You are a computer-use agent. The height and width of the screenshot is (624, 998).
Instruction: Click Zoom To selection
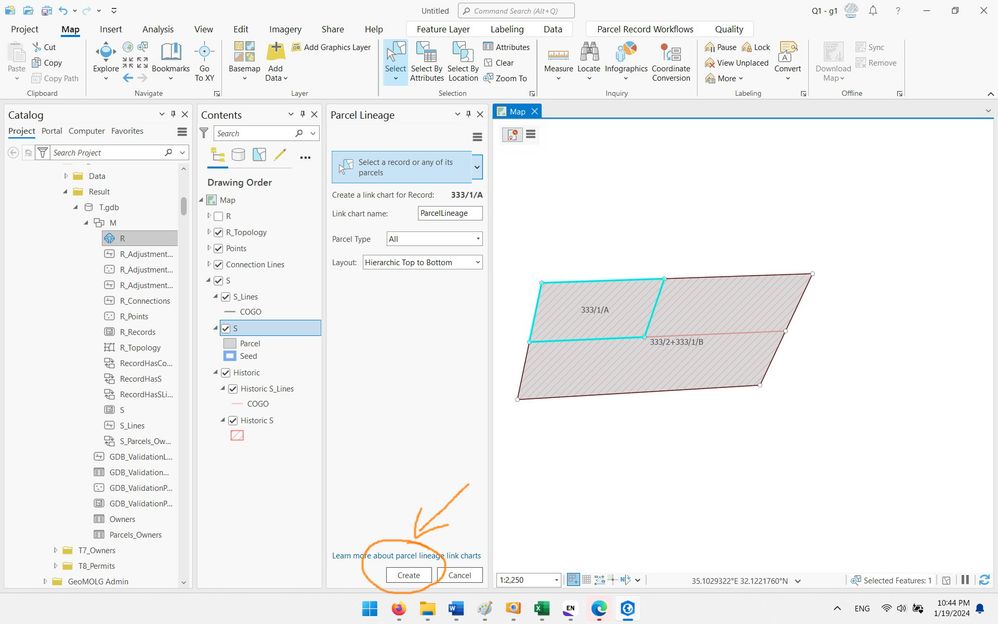pos(505,78)
